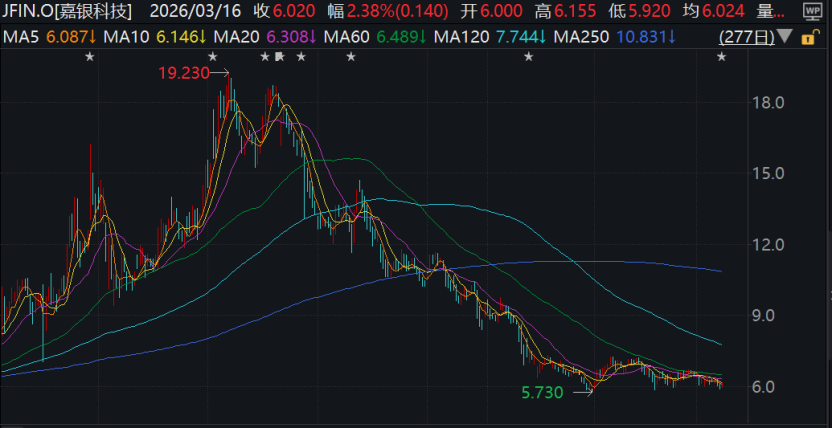
Task: Click the star marker beneath MA120 value
Action: 528,57
